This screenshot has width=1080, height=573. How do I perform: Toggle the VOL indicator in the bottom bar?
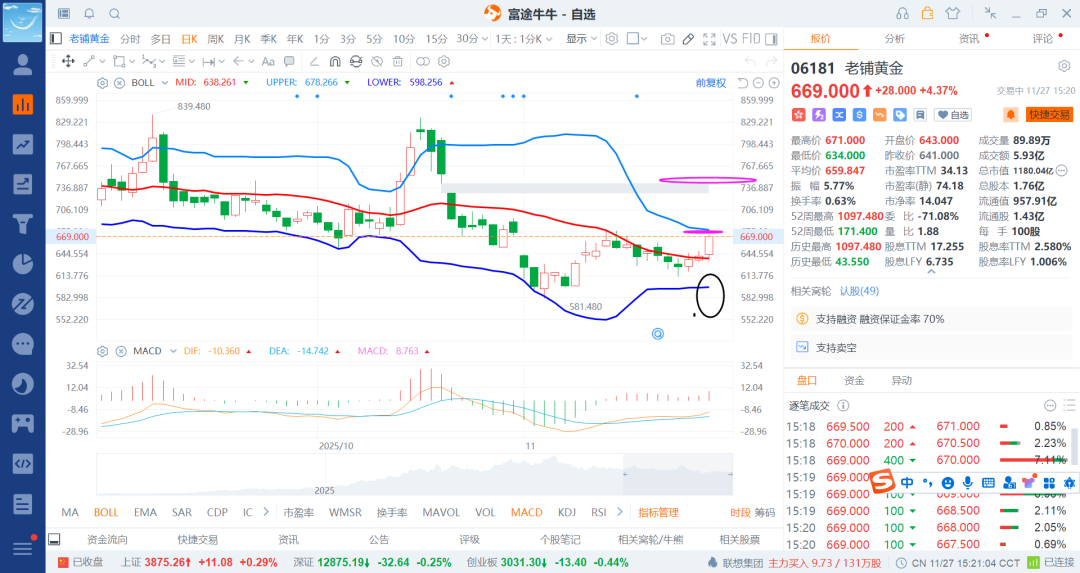[x=485, y=512]
